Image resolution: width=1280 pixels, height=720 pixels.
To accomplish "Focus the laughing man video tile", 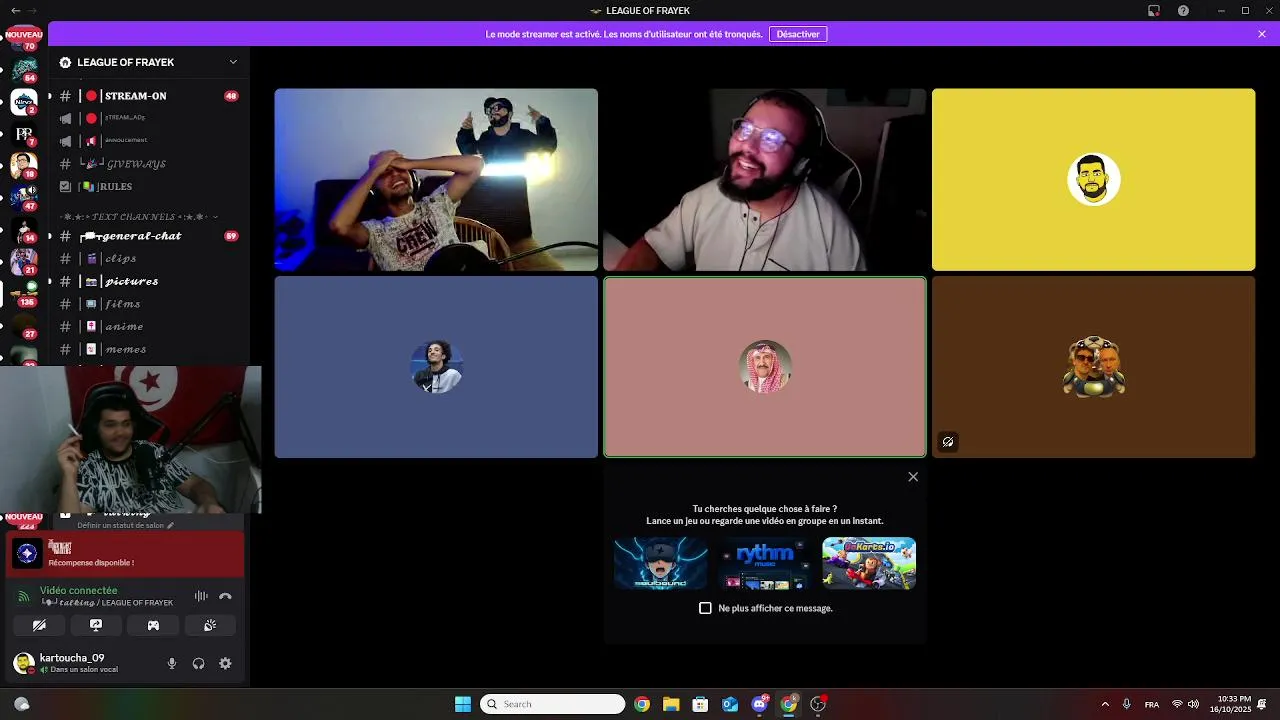I will 436,180.
